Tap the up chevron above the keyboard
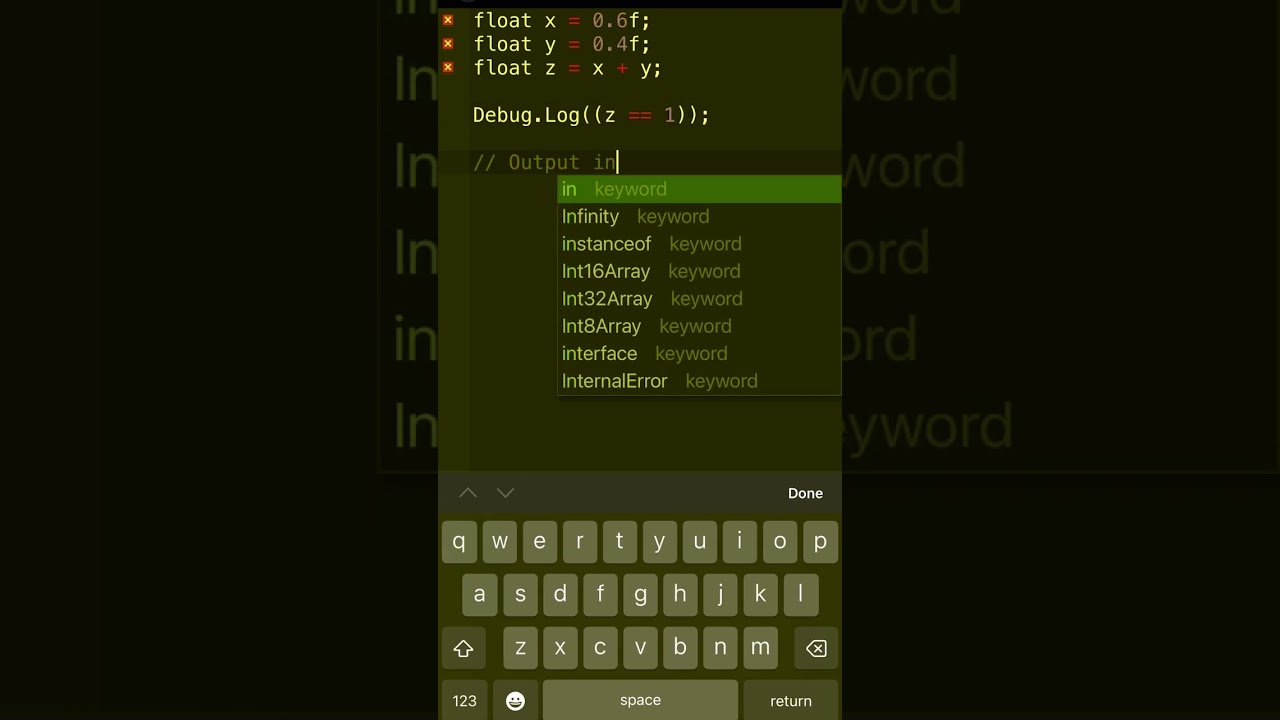 (x=468, y=493)
